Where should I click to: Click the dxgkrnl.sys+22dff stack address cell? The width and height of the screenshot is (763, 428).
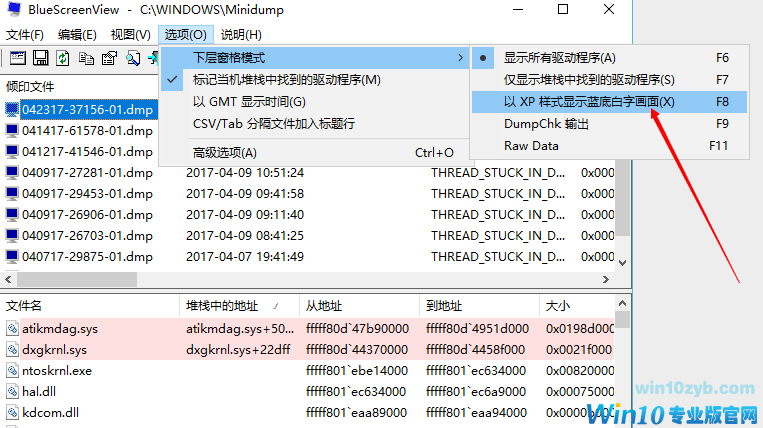pos(238,350)
